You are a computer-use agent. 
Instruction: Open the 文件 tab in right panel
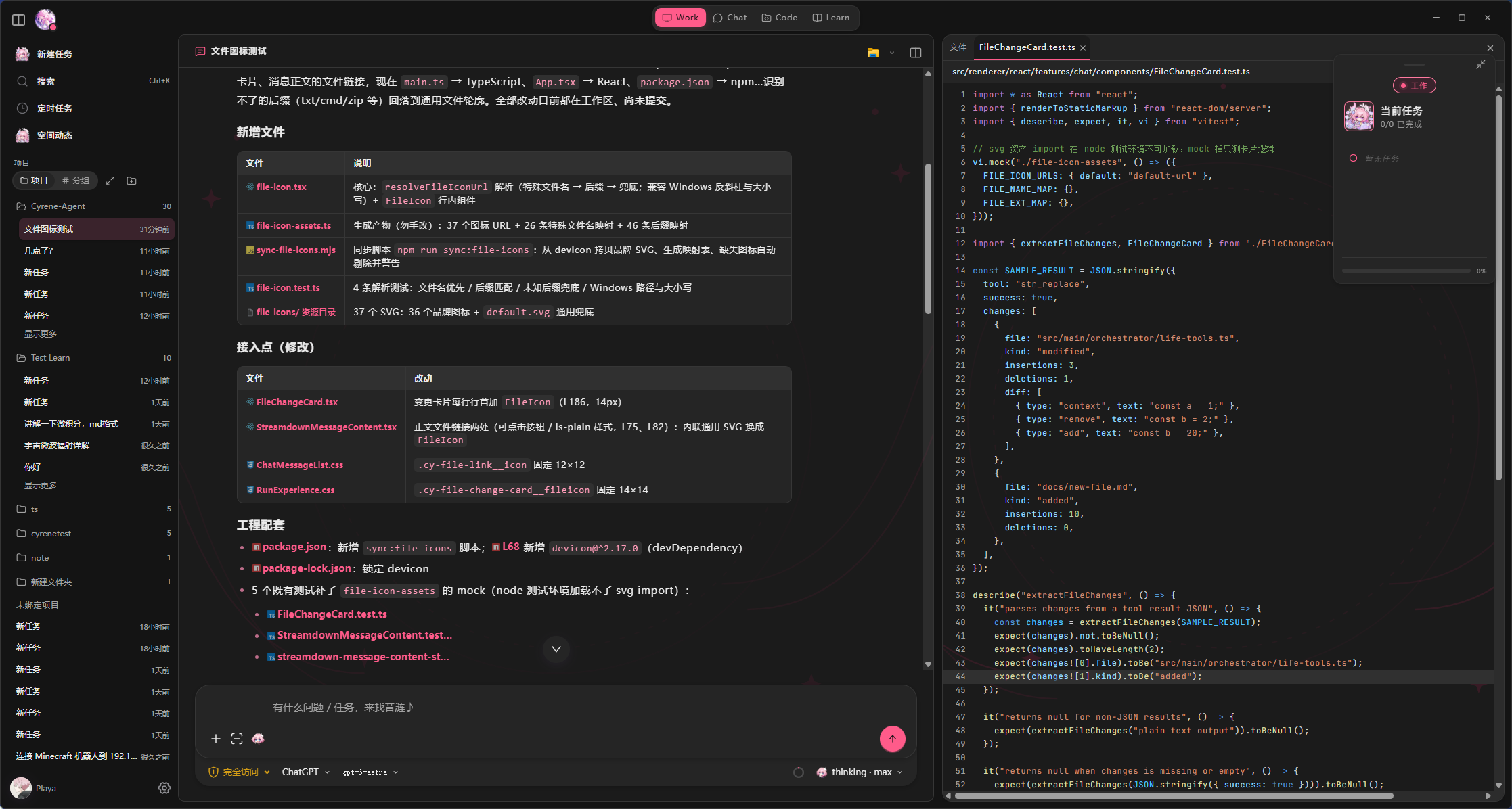click(958, 47)
